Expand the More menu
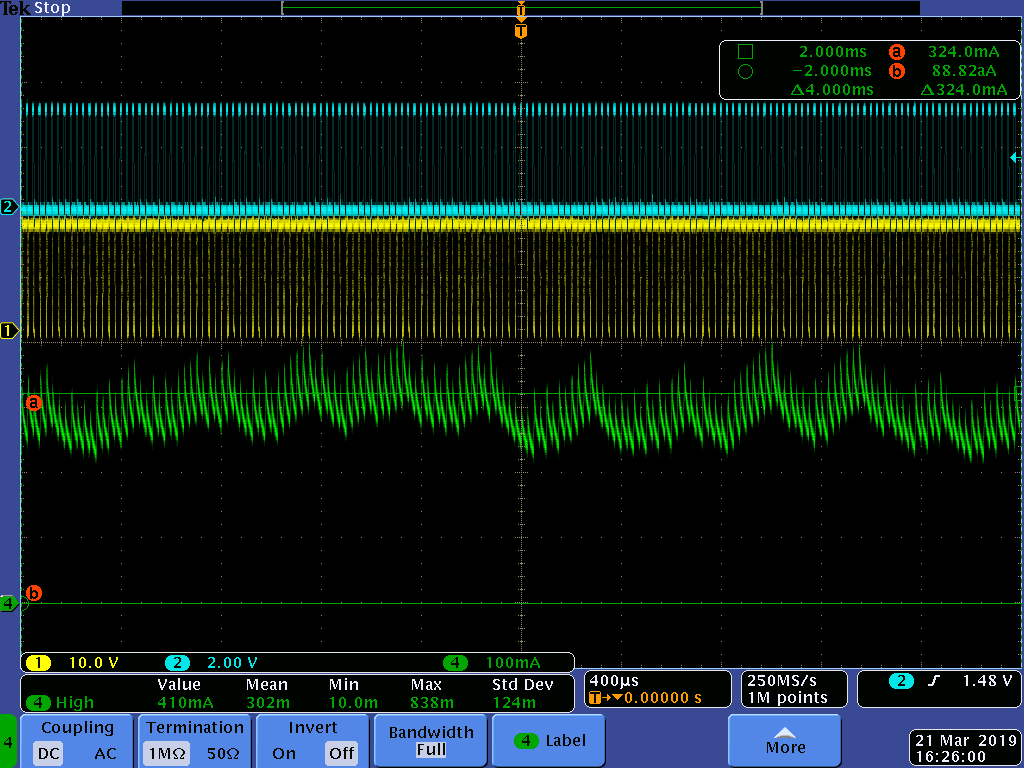Viewport: 1024px width, 768px height. coord(785,741)
